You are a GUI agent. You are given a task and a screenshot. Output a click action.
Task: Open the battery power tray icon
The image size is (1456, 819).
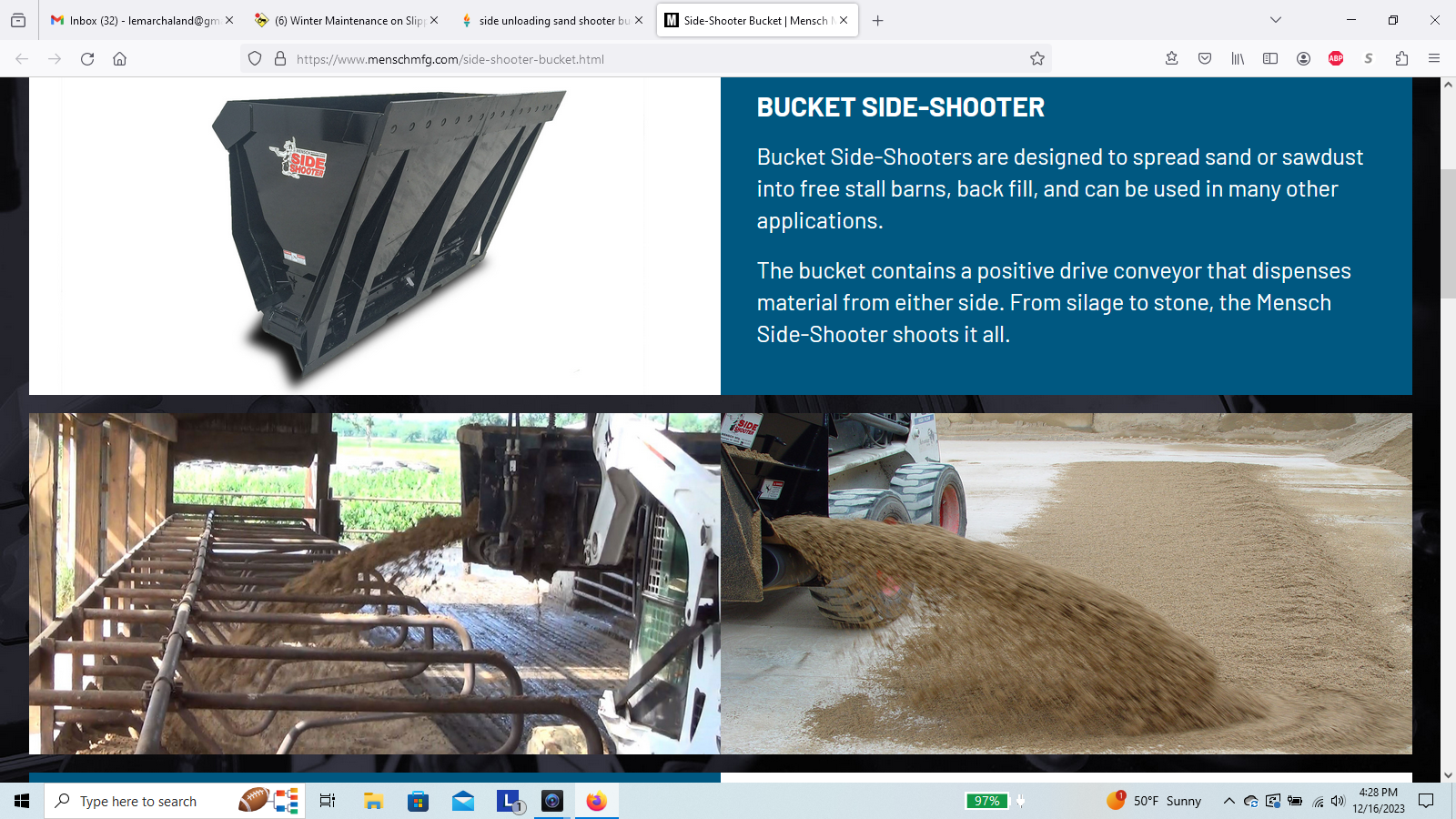1295,801
